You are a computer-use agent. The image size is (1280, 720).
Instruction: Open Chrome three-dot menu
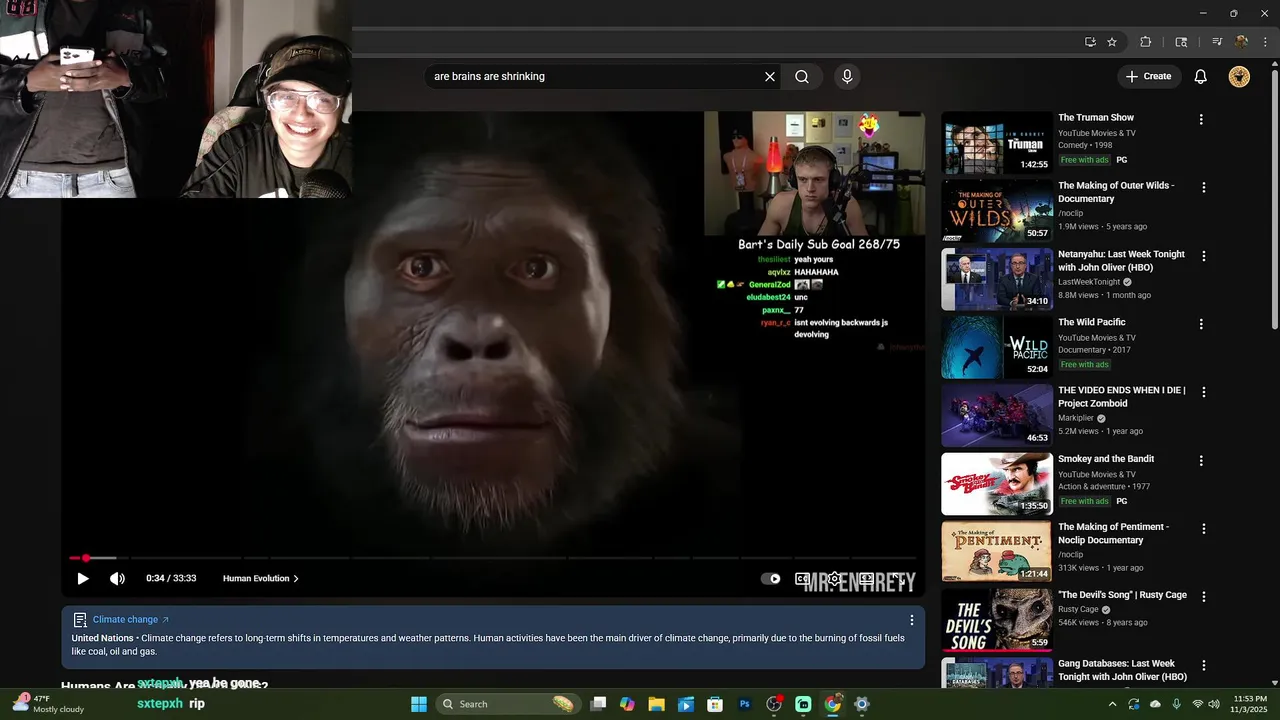click(1265, 42)
